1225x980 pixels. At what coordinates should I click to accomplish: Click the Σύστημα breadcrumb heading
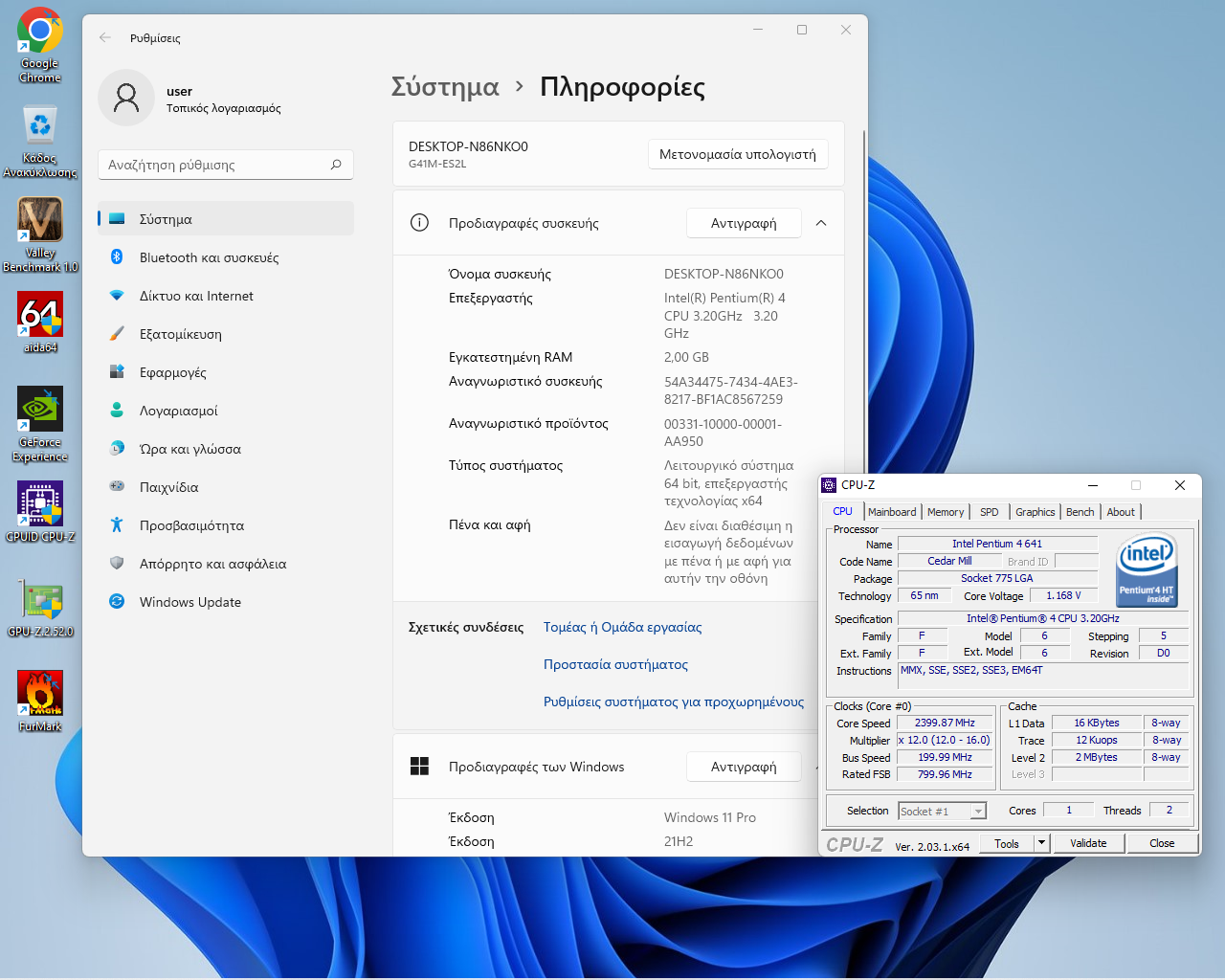445,87
